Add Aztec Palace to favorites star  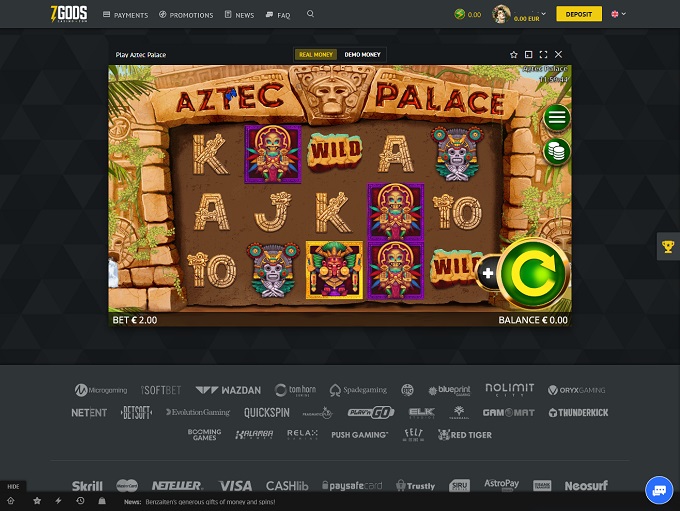[x=514, y=54]
